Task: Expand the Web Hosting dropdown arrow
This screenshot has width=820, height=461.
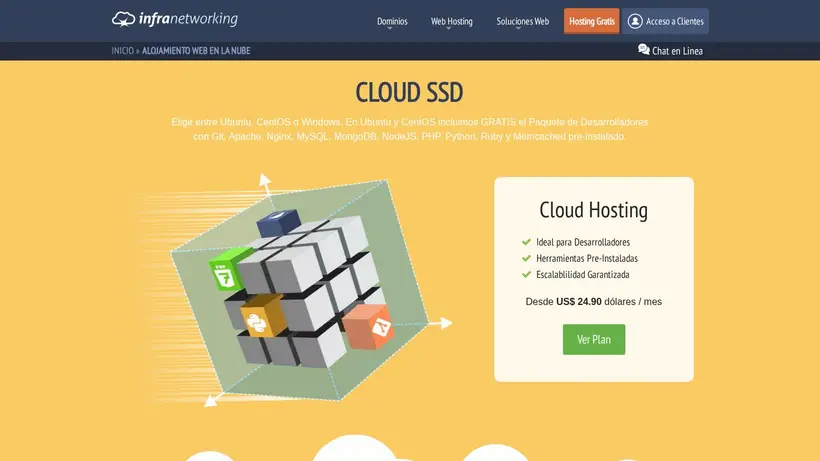Action: (x=449, y=29)
